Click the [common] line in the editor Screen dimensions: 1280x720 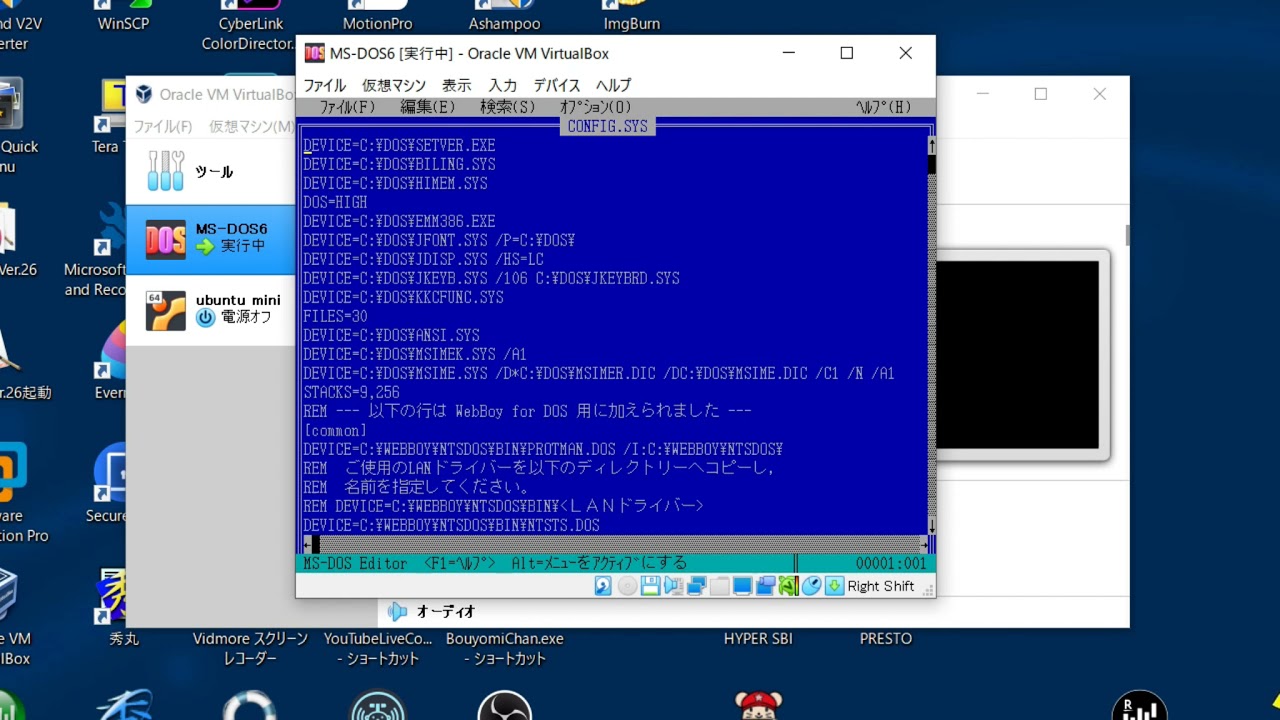(335, 430)
